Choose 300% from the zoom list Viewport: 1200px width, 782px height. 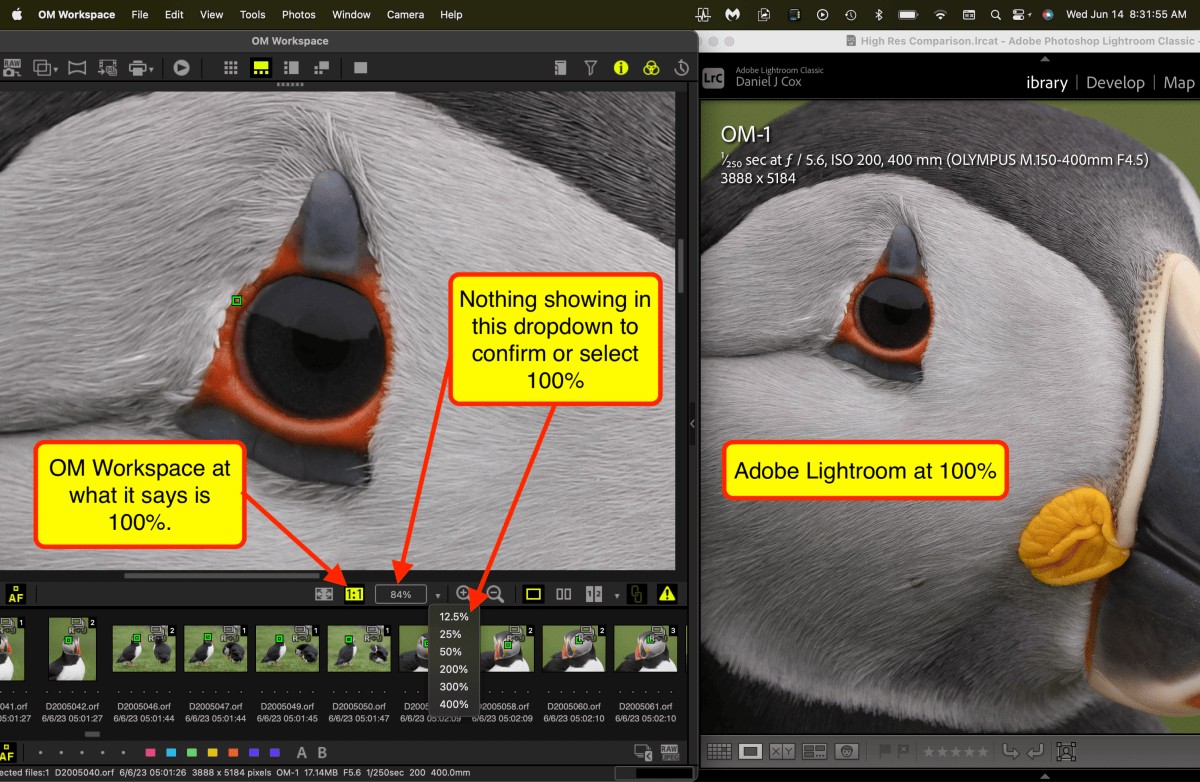pyautogui.click(x=454, y=687)
